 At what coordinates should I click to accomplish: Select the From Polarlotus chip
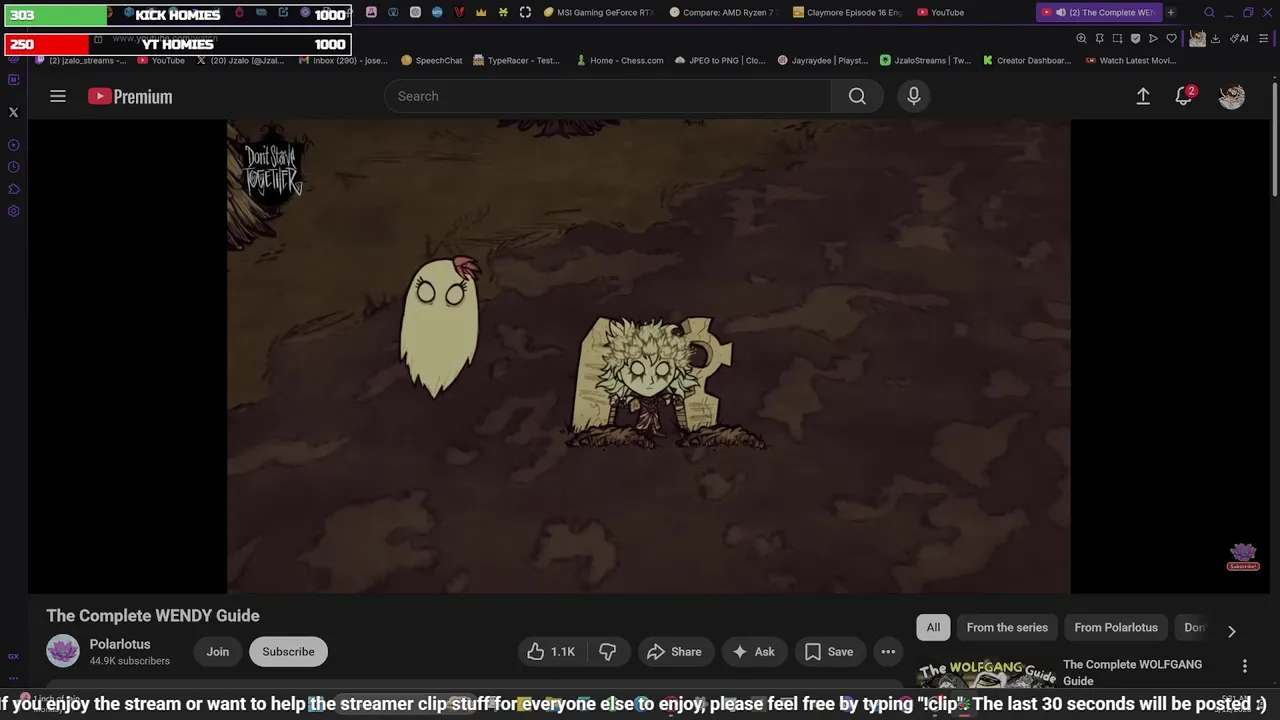point(1116,627)
